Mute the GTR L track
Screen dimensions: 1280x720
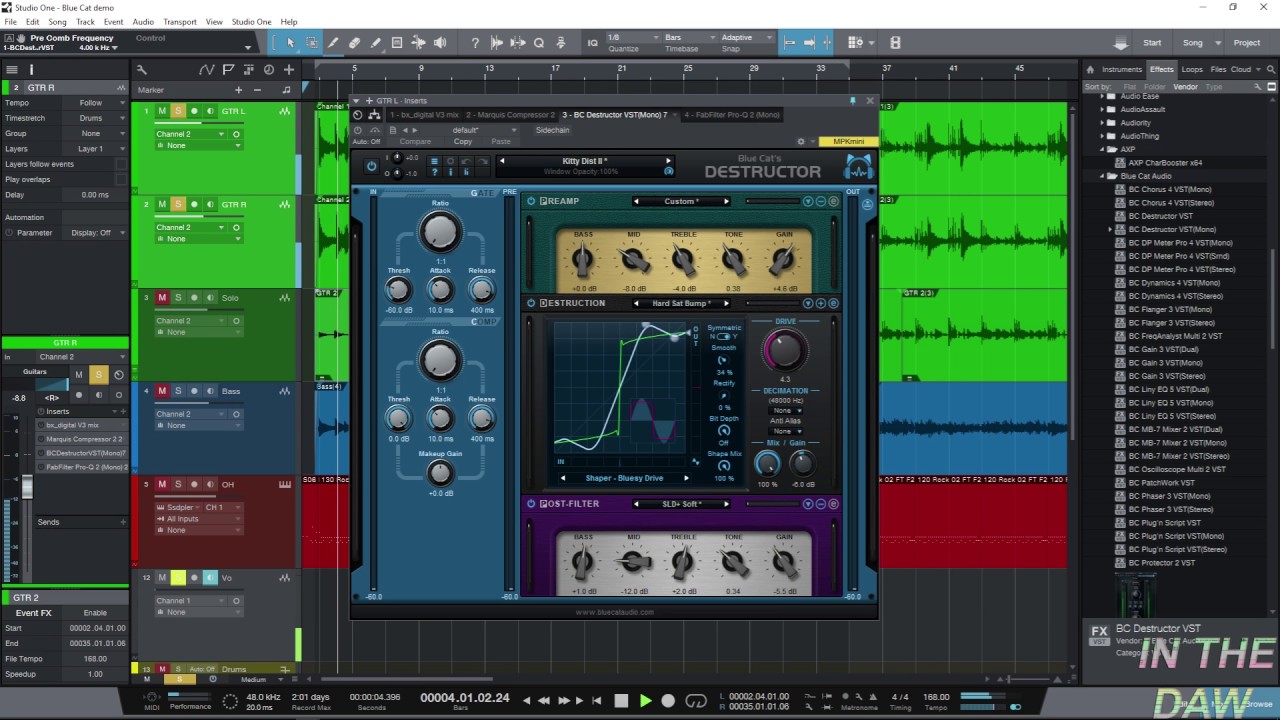162,111
